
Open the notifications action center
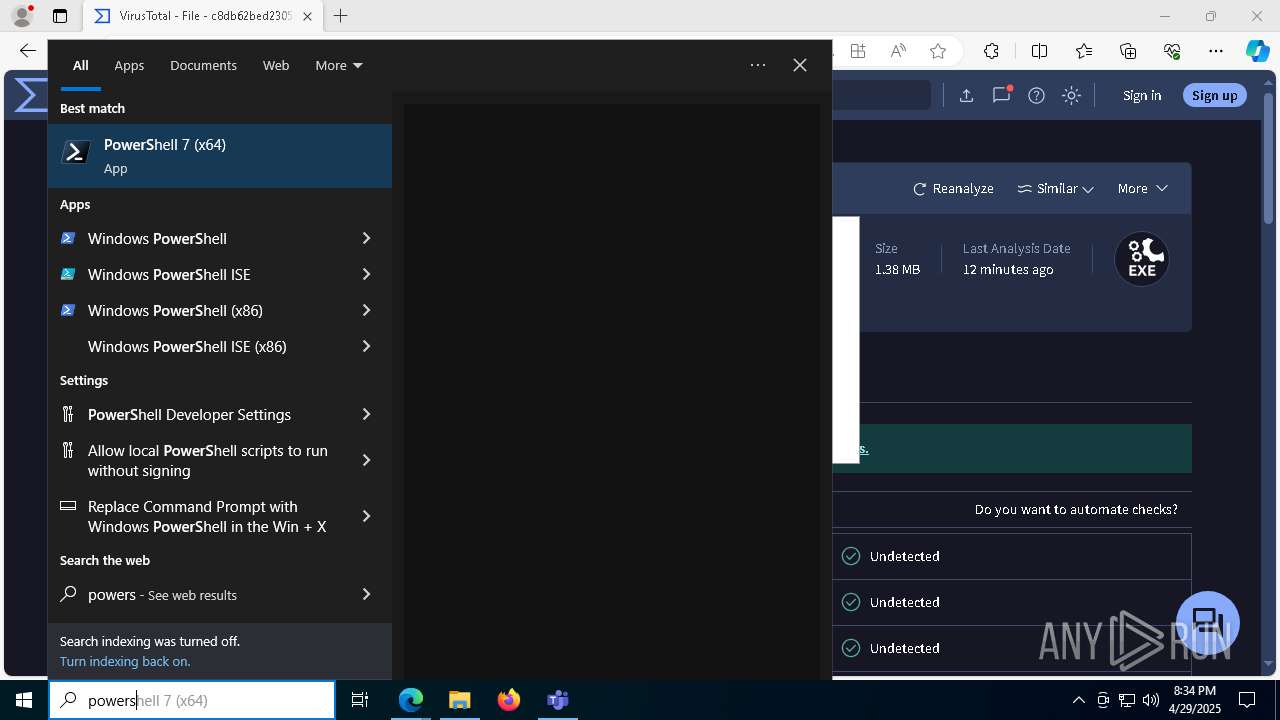pyautogui.click(x=1247, y=700)
